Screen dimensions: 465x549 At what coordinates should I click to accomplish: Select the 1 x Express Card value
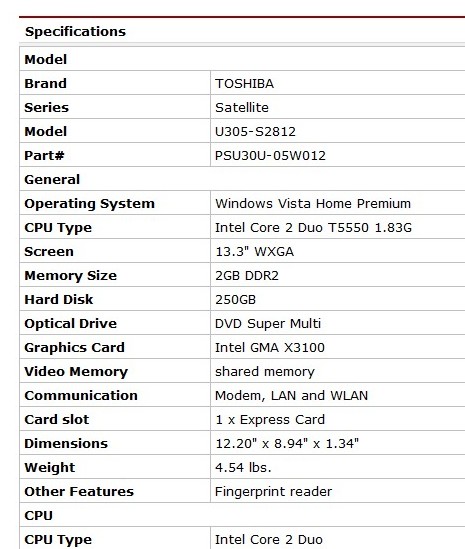pos(270,419)
